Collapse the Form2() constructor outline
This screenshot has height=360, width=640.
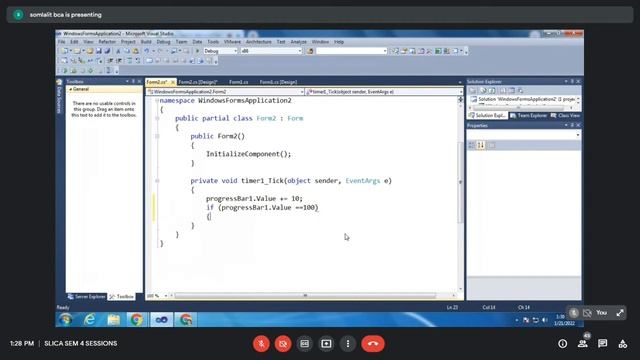coord(157,136)
